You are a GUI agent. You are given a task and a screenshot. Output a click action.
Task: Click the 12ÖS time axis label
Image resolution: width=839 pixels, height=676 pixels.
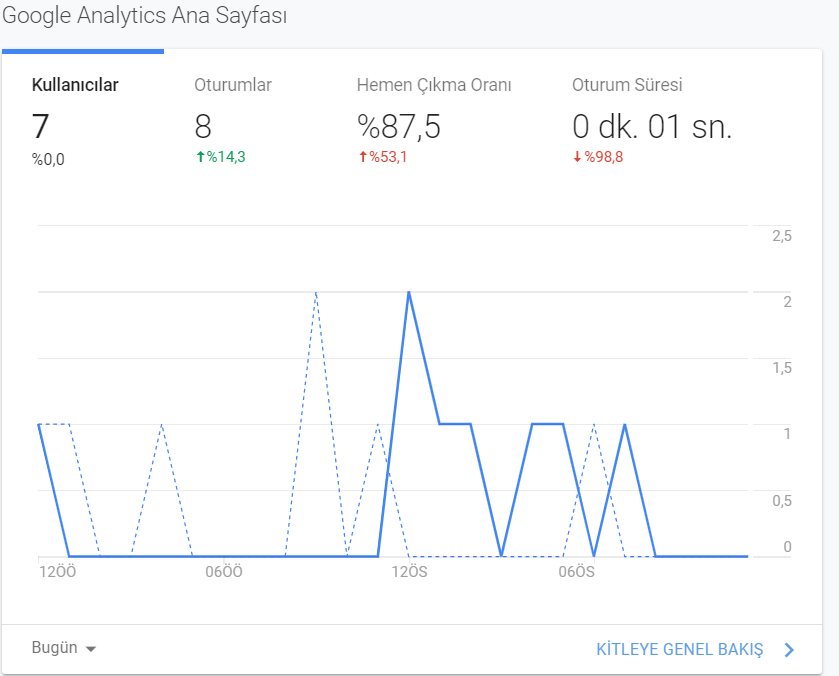coord(409,572)
